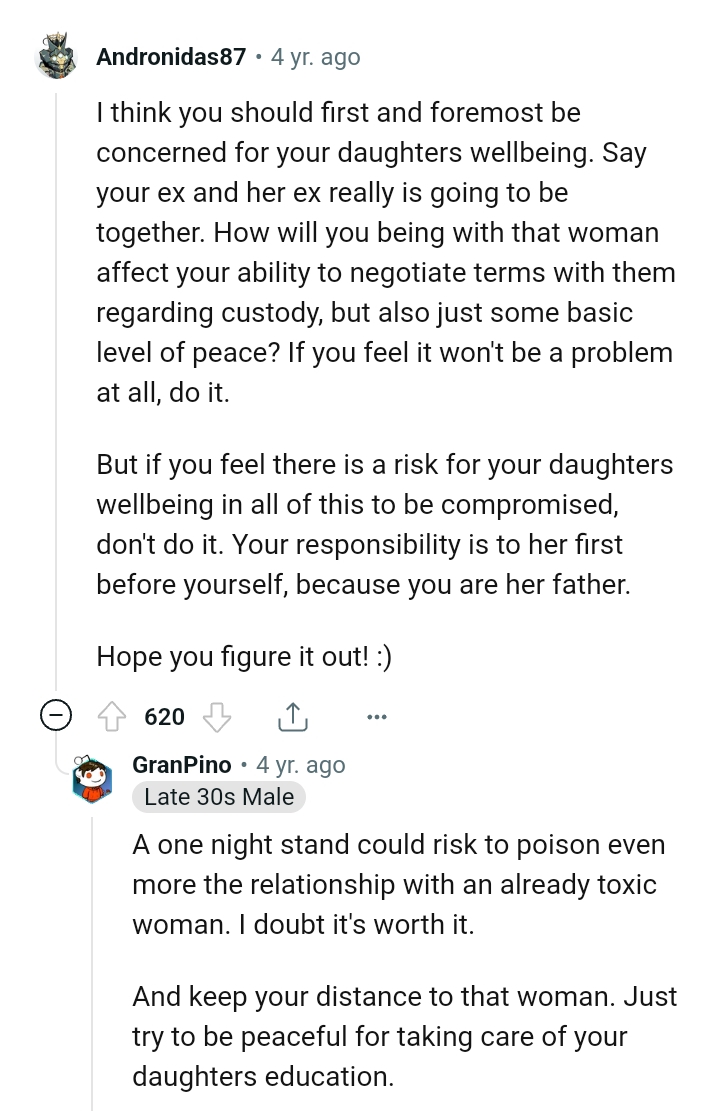This screenshot has width=720, height=1111.
Task: Tap the "Late 30s Male" flair
Action: (x=219, y=797)
